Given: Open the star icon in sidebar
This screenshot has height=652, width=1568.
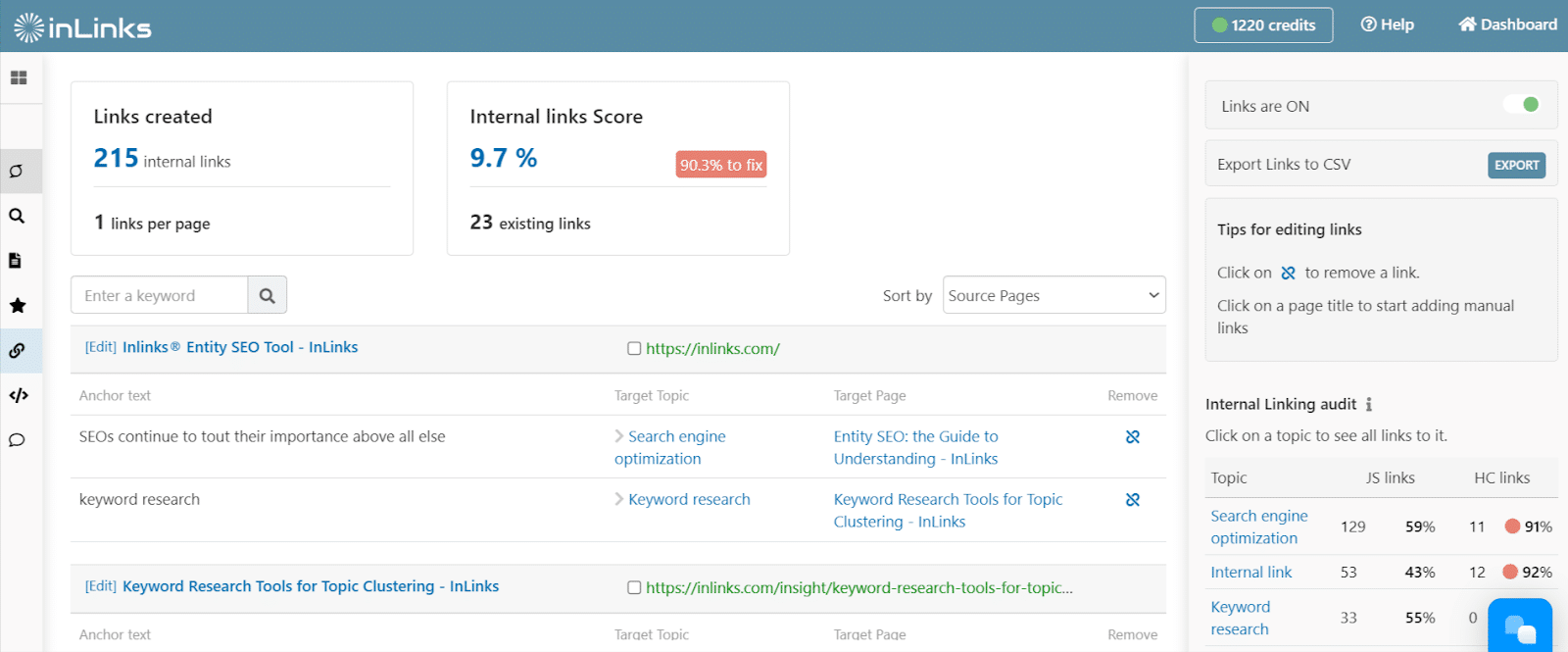Looking at the screenshot, I should click(x=17, y=305).
